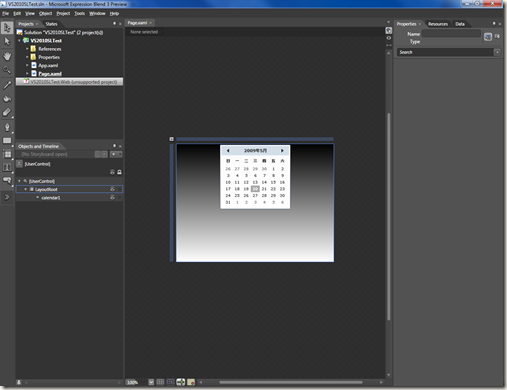
Task: Toggle lock all objects padlock
Action: click(119, 172)
